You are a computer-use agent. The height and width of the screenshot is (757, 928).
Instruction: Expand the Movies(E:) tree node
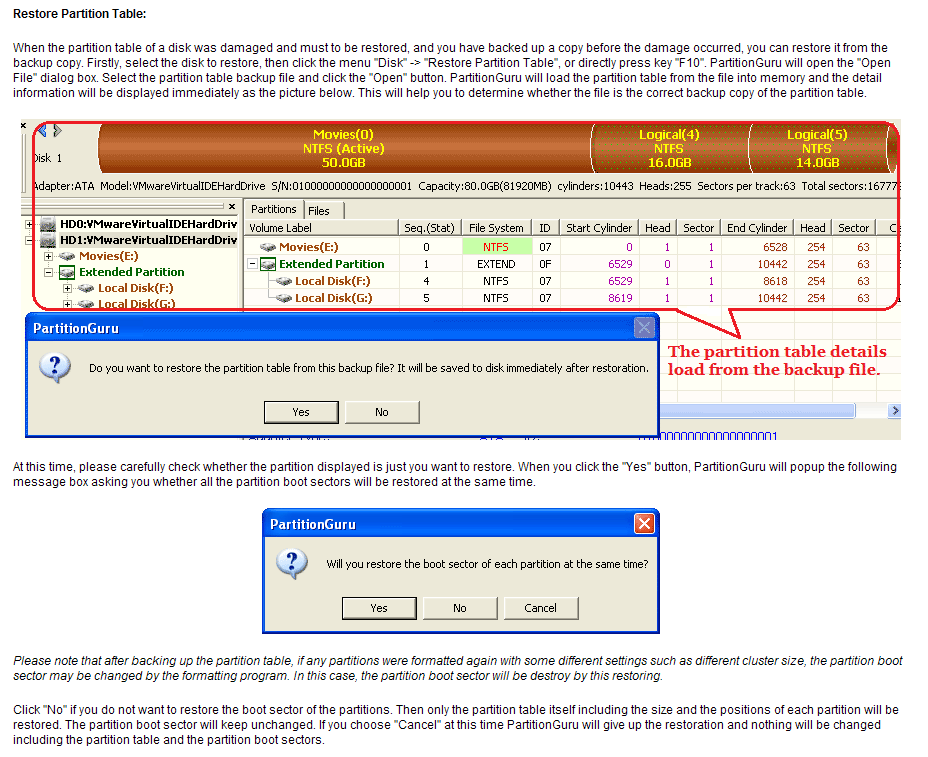pos(49,256)
